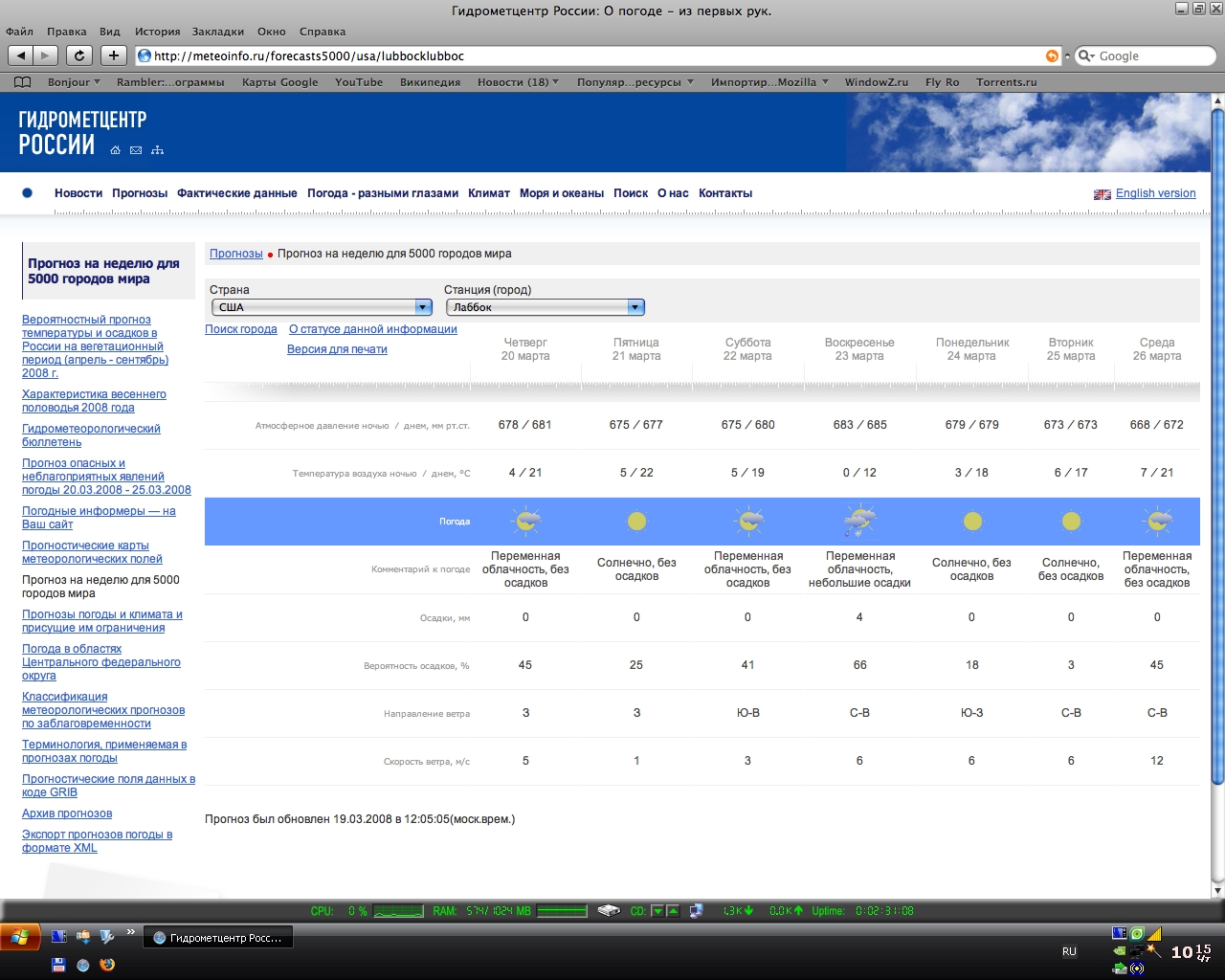The height and width of the screenshot is (980, 1225).
Task: Click the plus add-bookmark button
Action: click(113, 56)
